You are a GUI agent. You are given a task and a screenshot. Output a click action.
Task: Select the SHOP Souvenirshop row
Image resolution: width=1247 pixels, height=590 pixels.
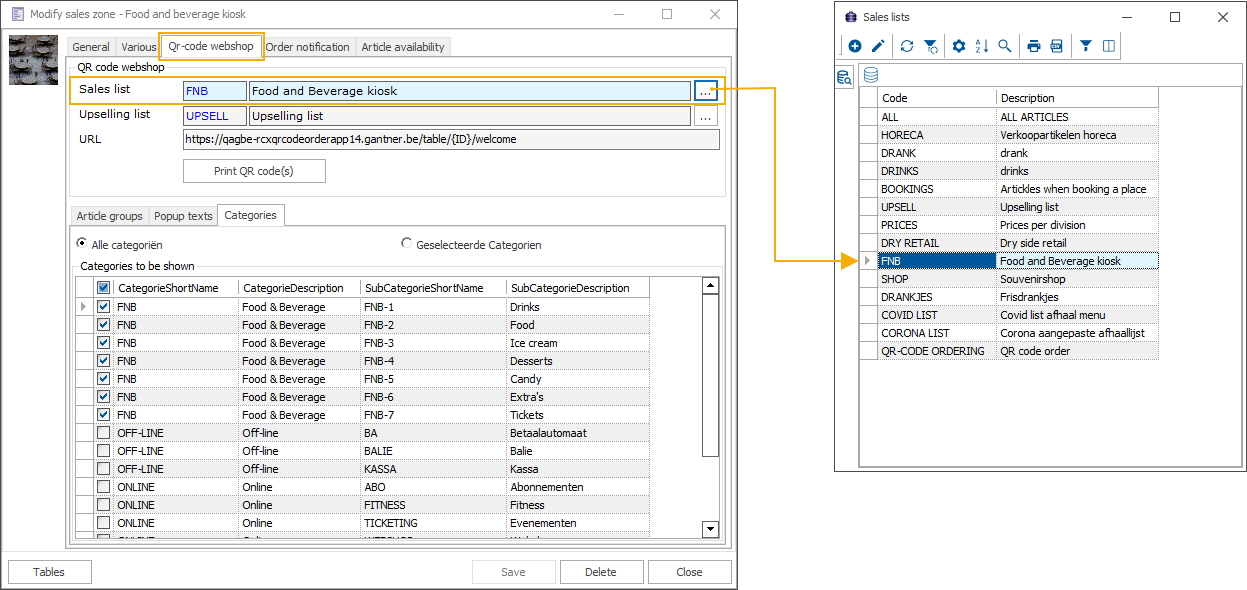(1017, 279)
